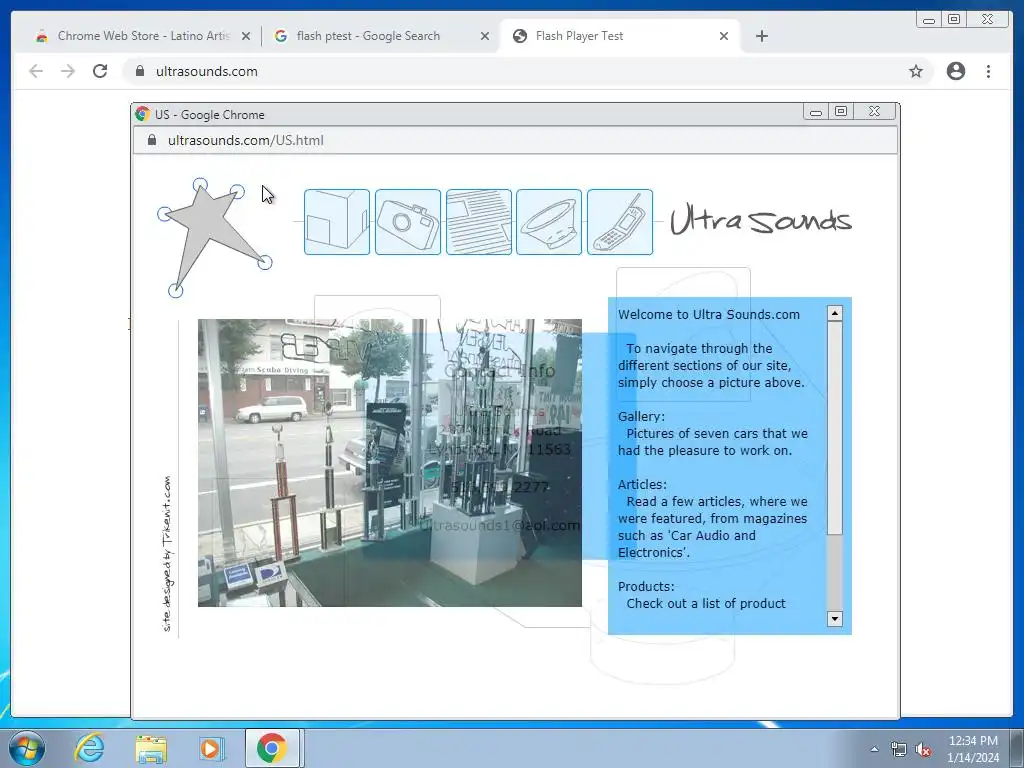Click the welcome text scrollbar up arrow
The height and width of the screenshot is (768, 1024).
pos(835,313)
